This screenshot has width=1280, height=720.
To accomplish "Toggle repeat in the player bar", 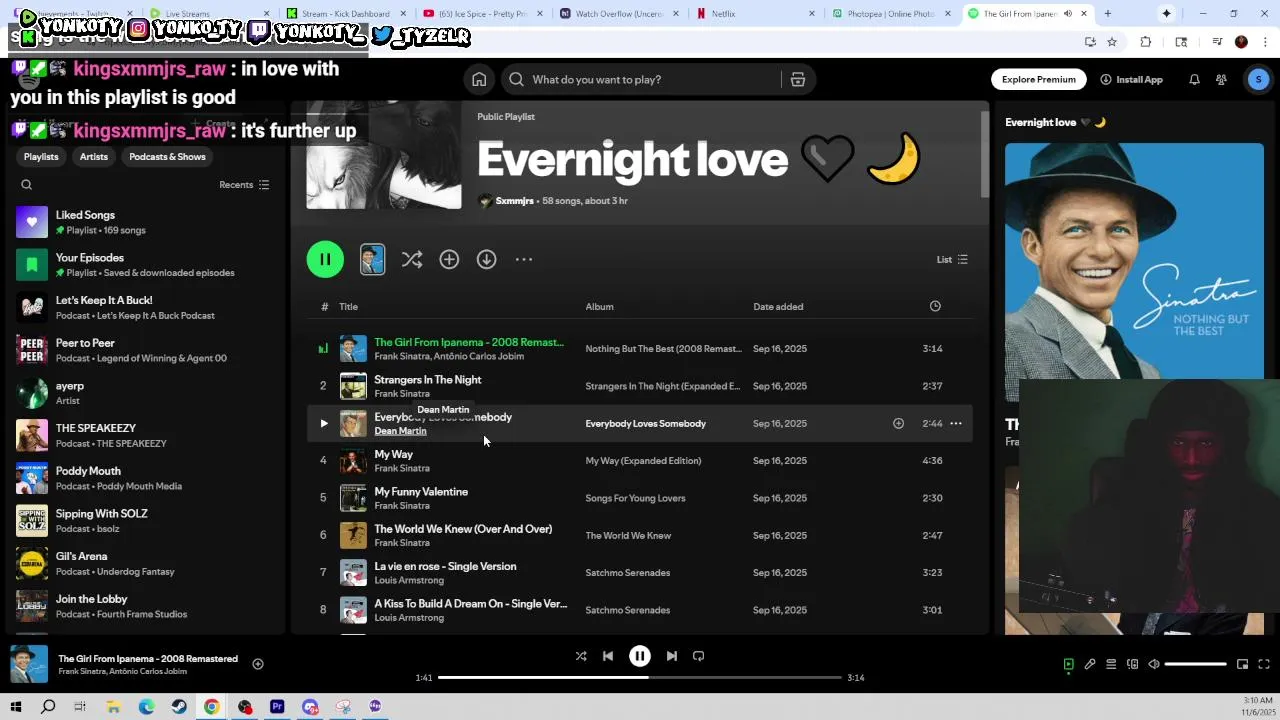I will 699,656.
